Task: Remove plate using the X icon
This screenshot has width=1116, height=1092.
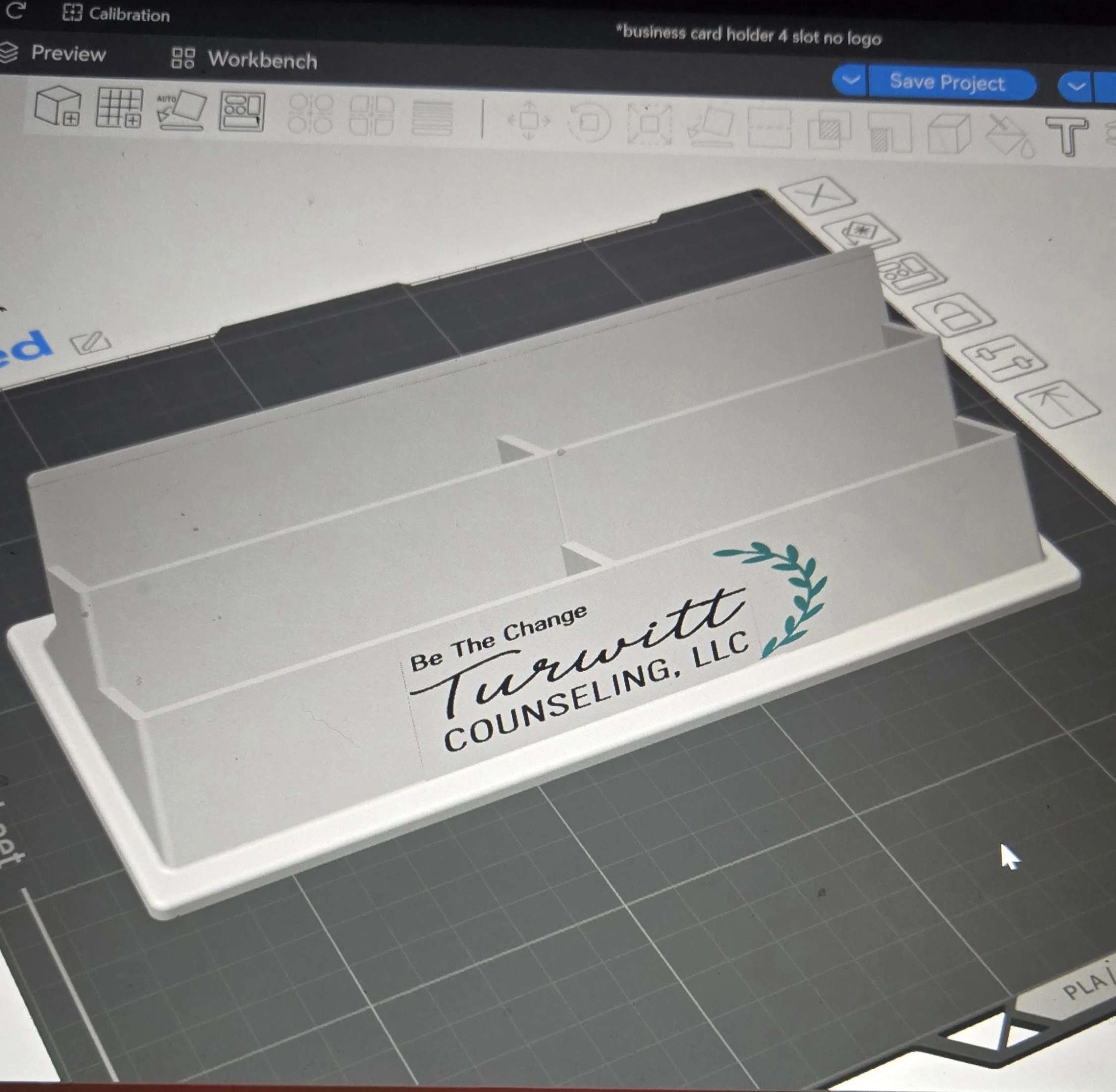Action: point(817,196)
